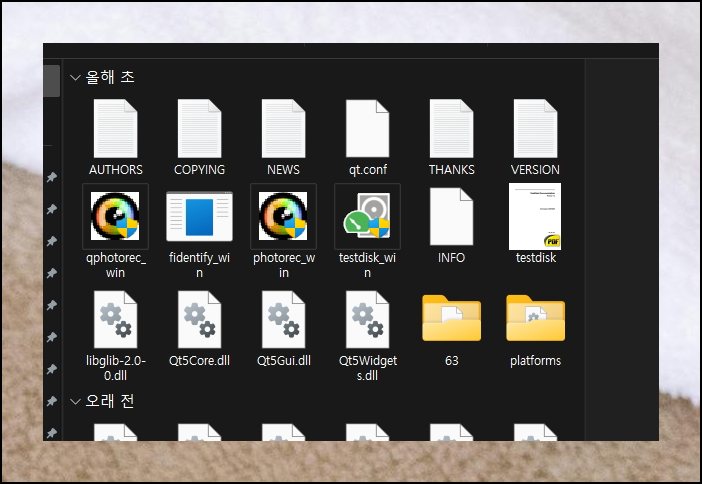The height and width of the screenshot is (484, 702).
Task: Click the VERSION file name label
Action: pyautogui.click(x=535, y=170)
